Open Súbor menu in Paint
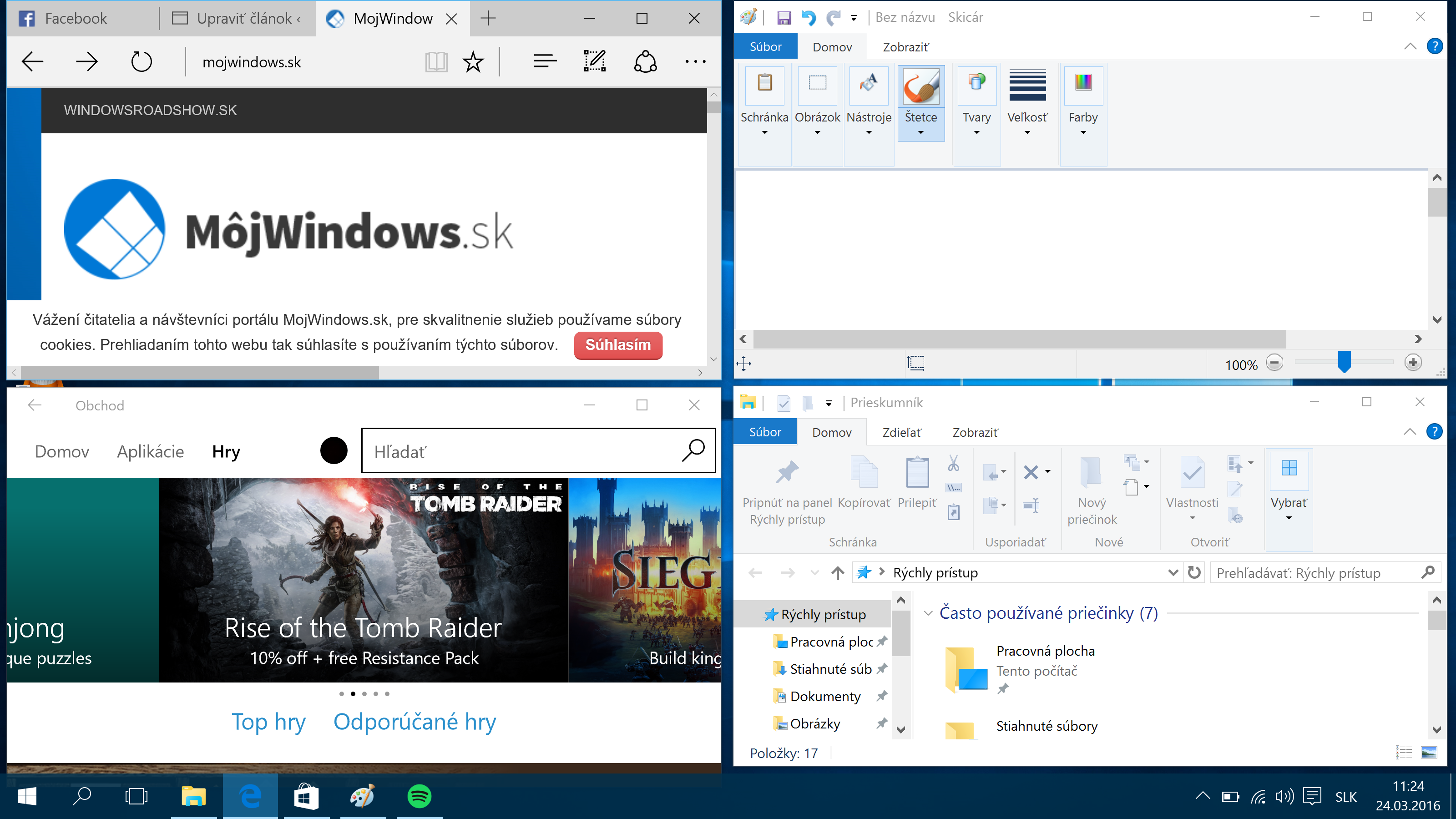This screenshot has height=819, width=1456. [x=765, y=46]
